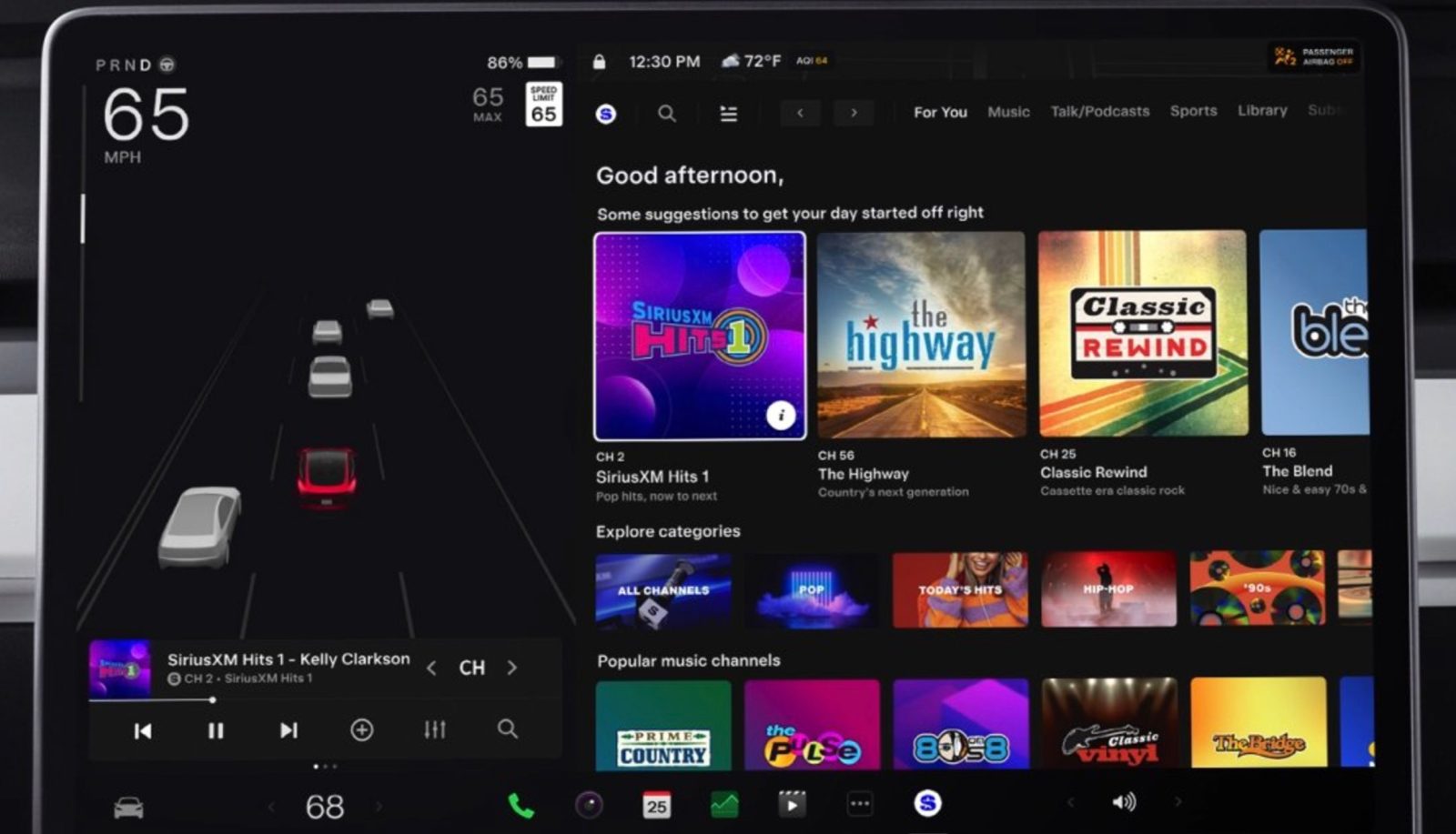The height and width of the screenshot is (834, 1456).
Task: Play The Highway channel tile
Action: [x=921, y=335]
